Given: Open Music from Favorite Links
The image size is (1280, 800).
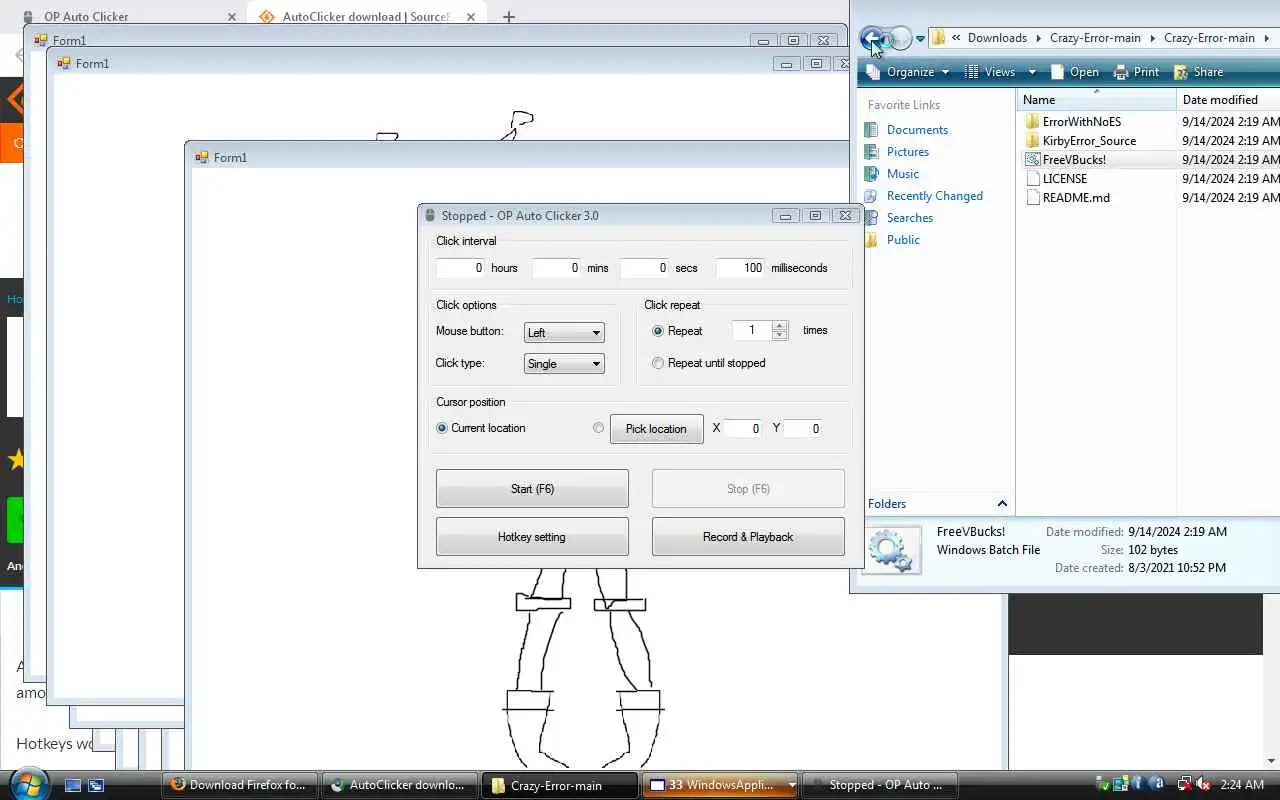Looking at the screenshot, I should click(x=902, y=174).
